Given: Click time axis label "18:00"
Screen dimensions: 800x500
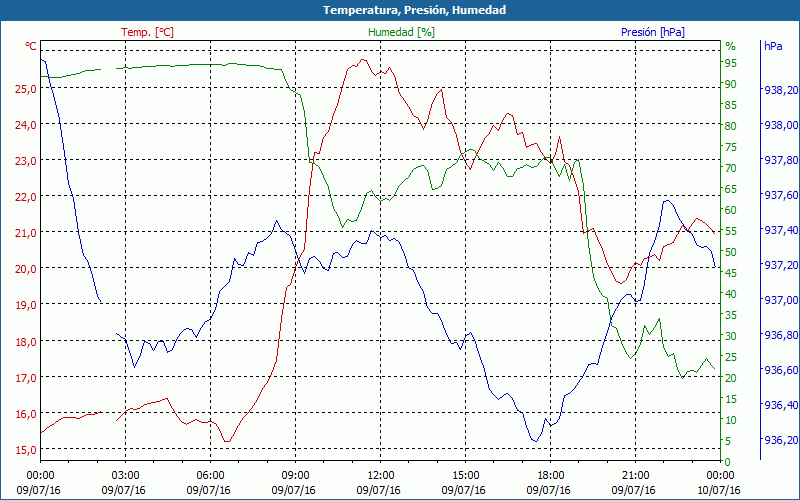Looking at the screenshot, I should [551, 476].
